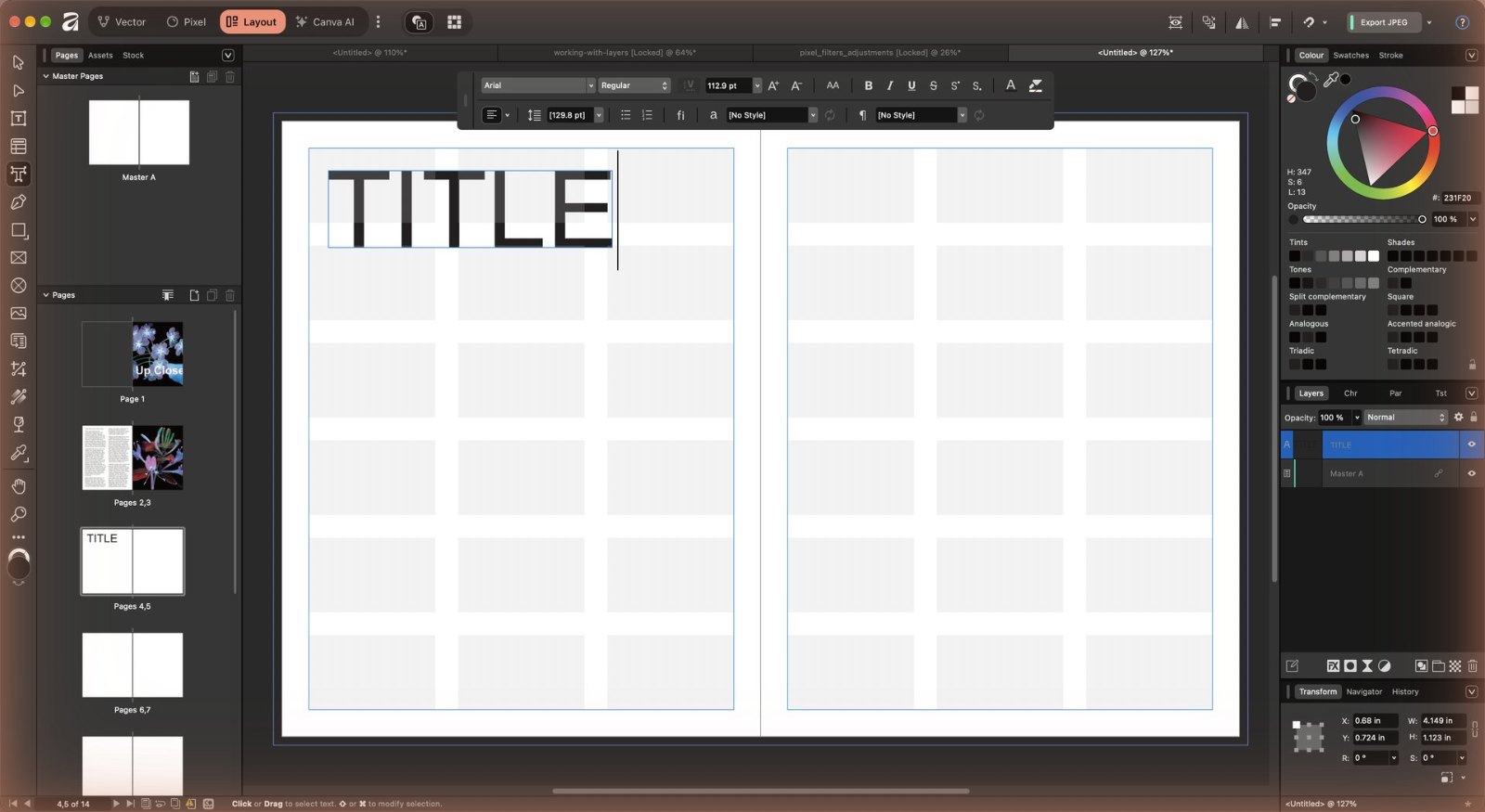Screen dimensions: 1485x812
Task: Click the layer effects fx icon
Action: [1333, 665]
